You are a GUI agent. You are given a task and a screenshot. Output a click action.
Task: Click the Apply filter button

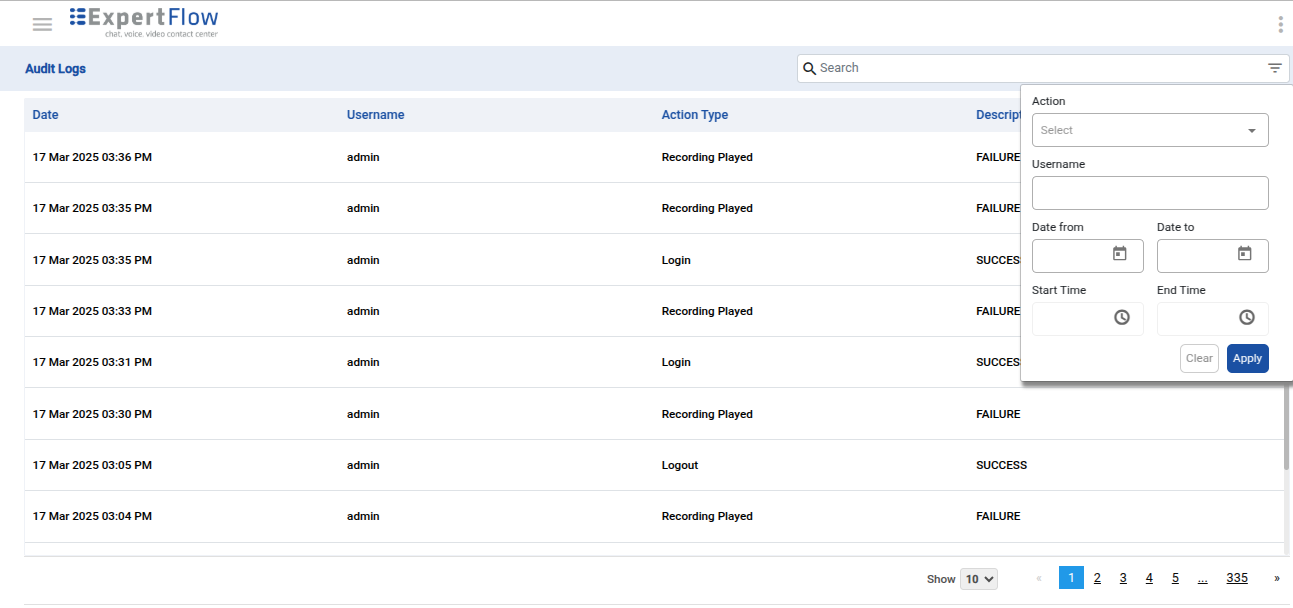pos(1247,358)
